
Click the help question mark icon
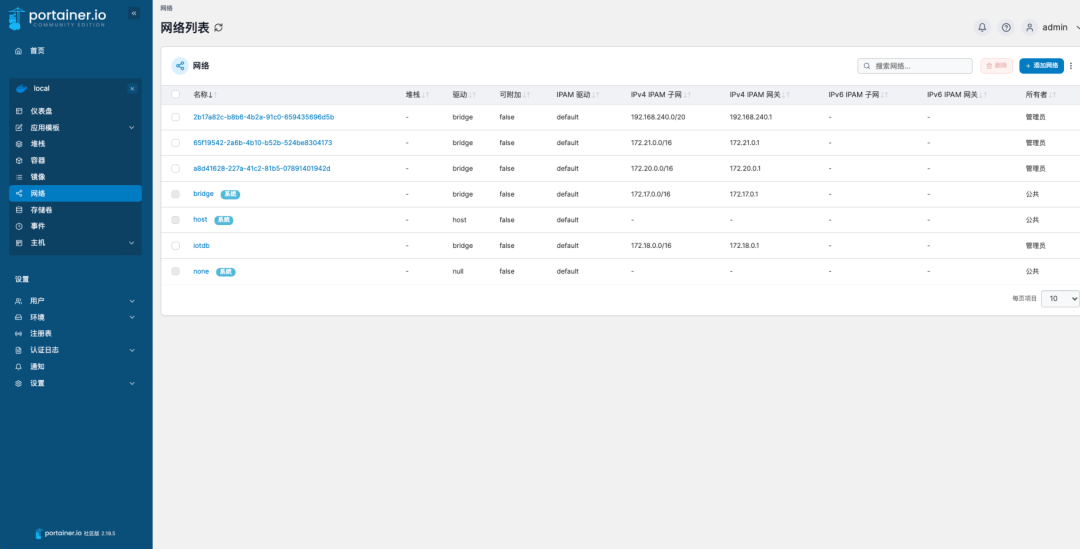tap(1006, 28)
